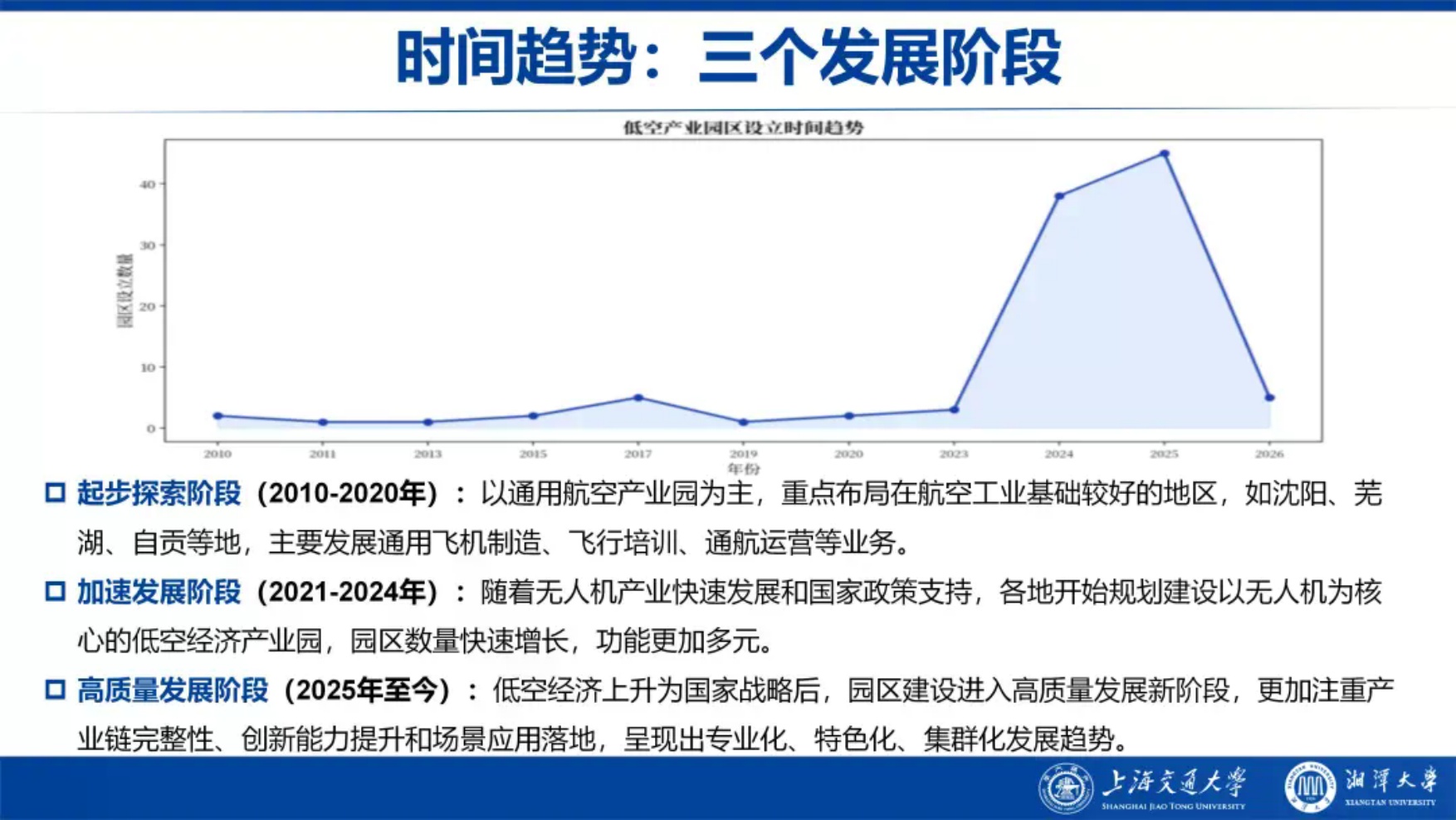1456x820 pixels.
Task: Click the Shanghai Jiao Tong University English caption
Action: 1174,806
